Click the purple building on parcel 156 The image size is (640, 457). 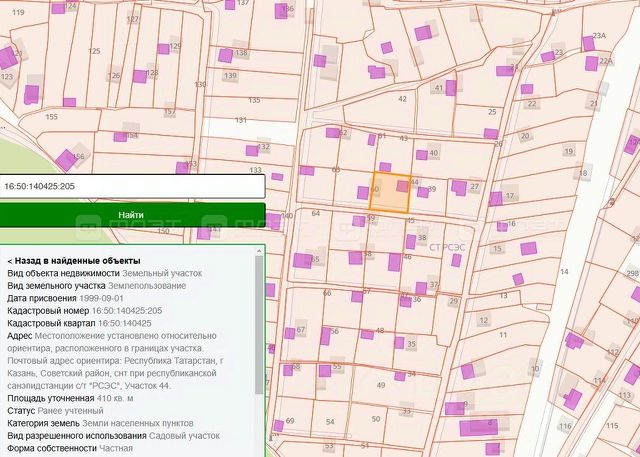(x=66, y=160)
